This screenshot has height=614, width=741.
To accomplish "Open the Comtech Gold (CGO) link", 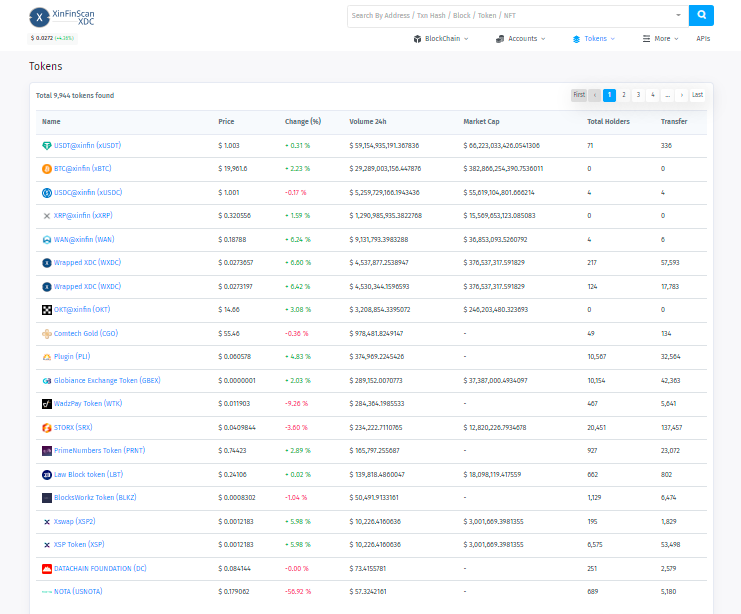I will 85,333.
